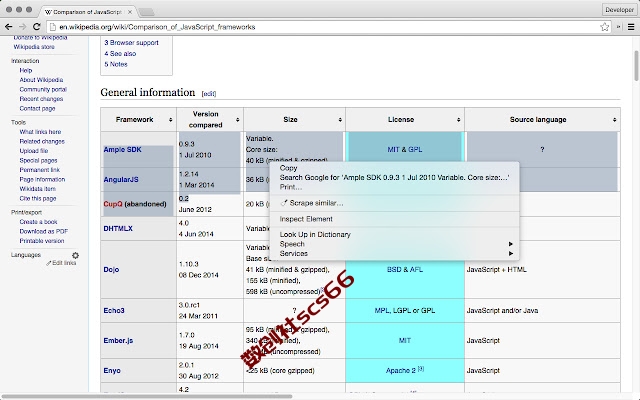Sort table by Source language arrows
The image size is (640, 400).
point(614,120)
